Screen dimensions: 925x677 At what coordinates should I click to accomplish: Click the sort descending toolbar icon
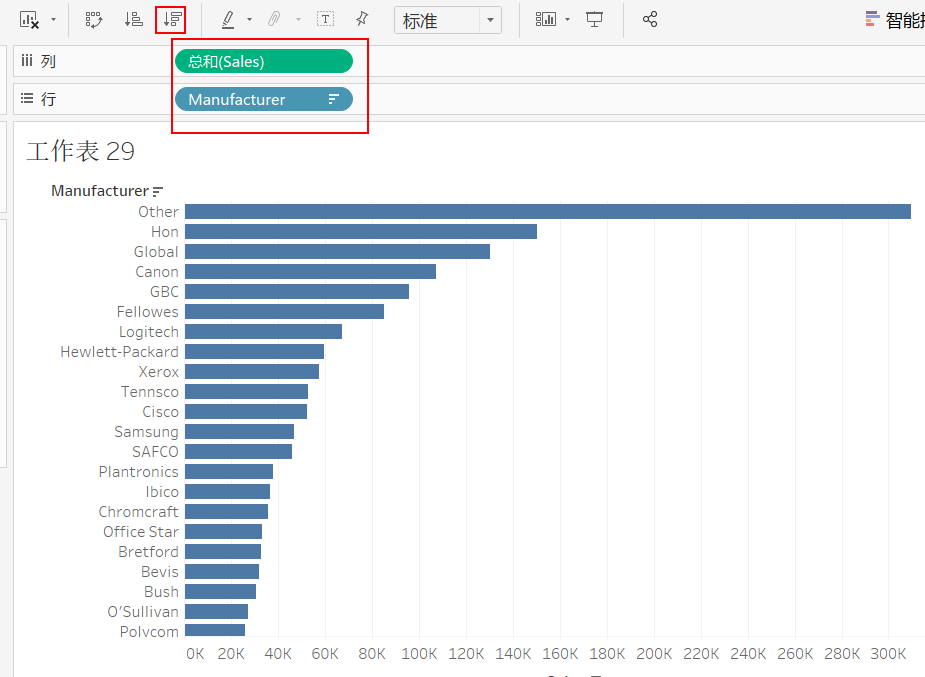171,19
